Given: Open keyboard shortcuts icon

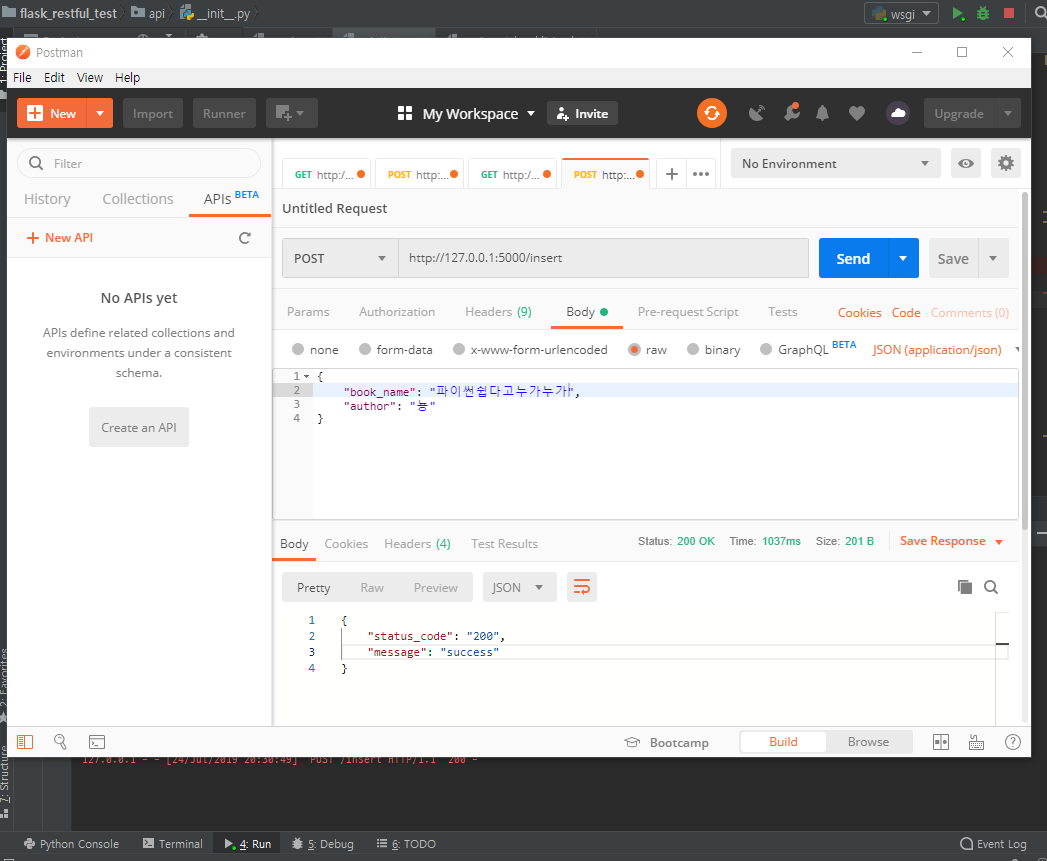Looking at the screenshot, I should pyautogui.click(x=976, y=742).
